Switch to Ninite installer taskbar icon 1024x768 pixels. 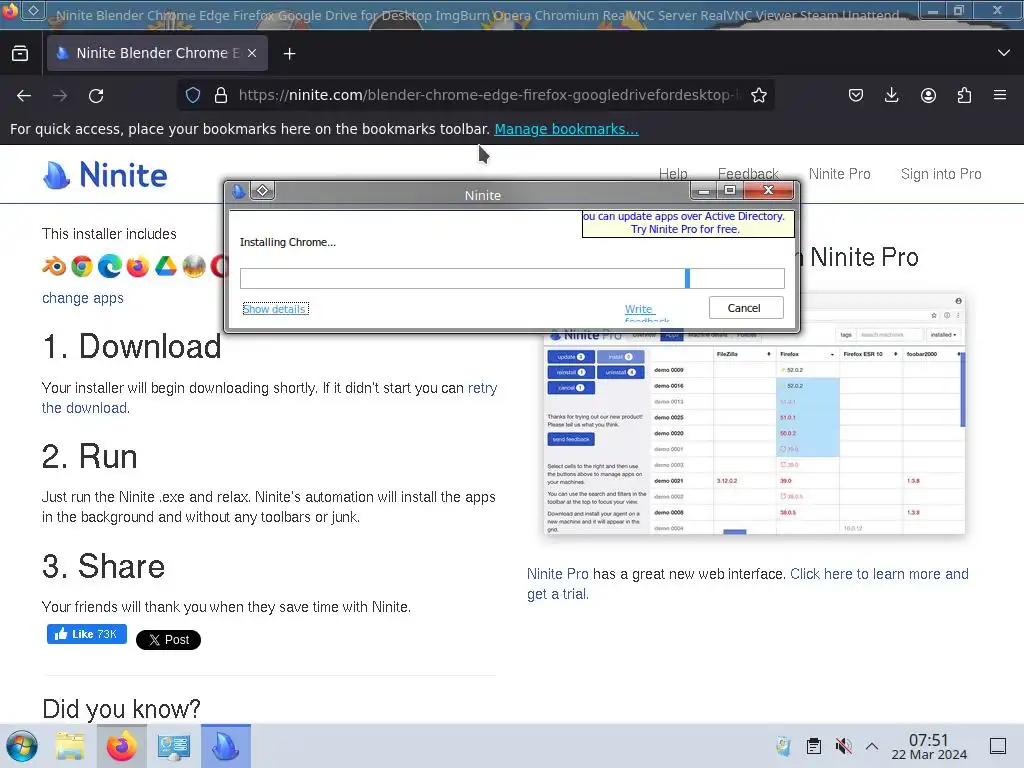225,746
